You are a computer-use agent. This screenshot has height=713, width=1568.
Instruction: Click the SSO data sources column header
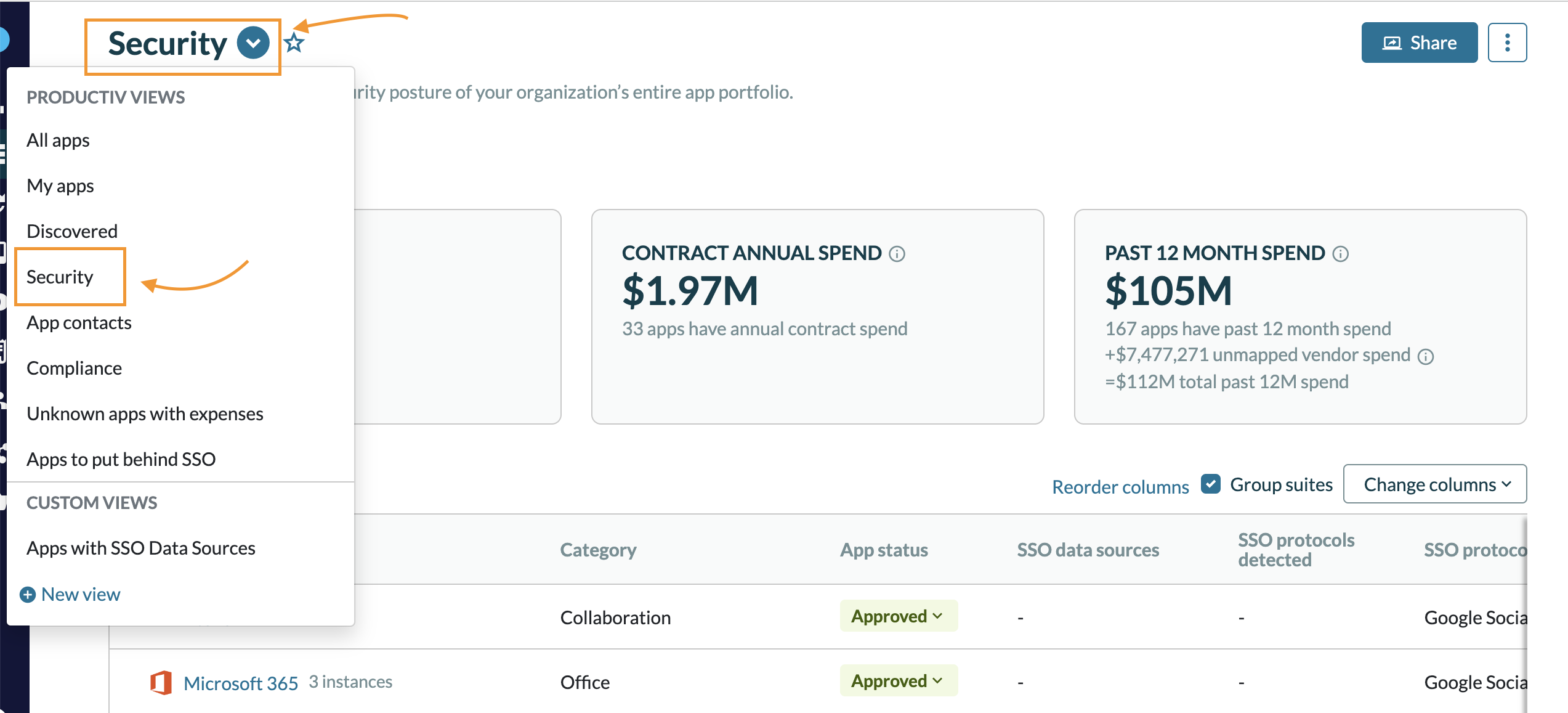[1088, 550]
